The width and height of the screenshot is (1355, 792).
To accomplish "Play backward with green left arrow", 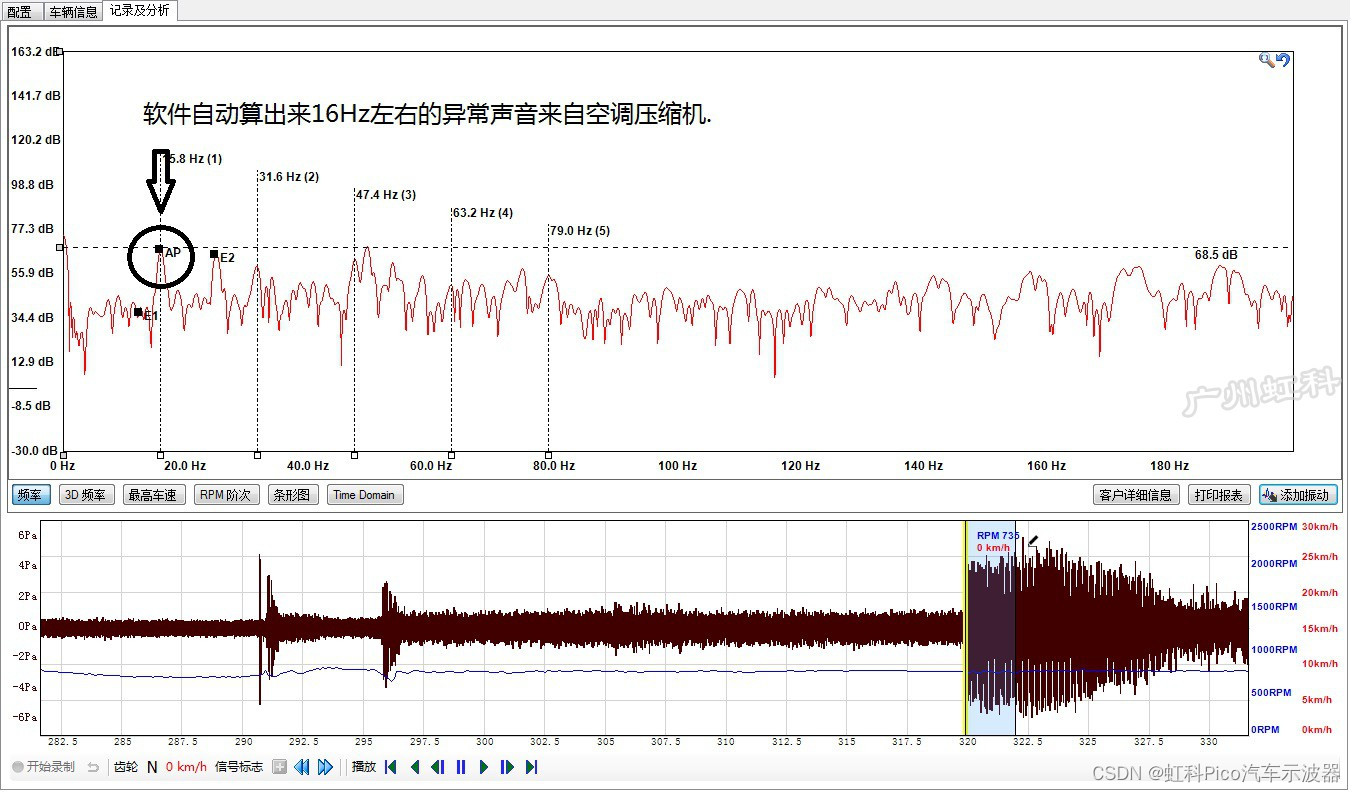I will click(415, 767).
